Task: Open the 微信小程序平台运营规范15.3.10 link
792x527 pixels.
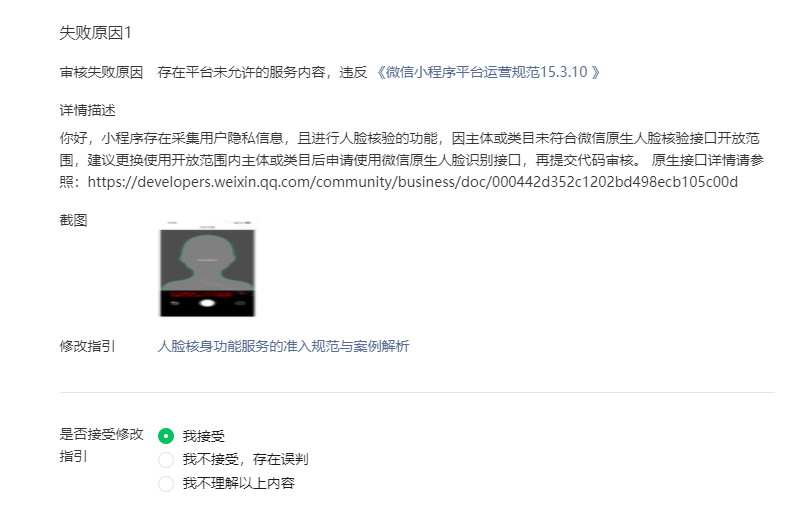Action: [487, 72]
